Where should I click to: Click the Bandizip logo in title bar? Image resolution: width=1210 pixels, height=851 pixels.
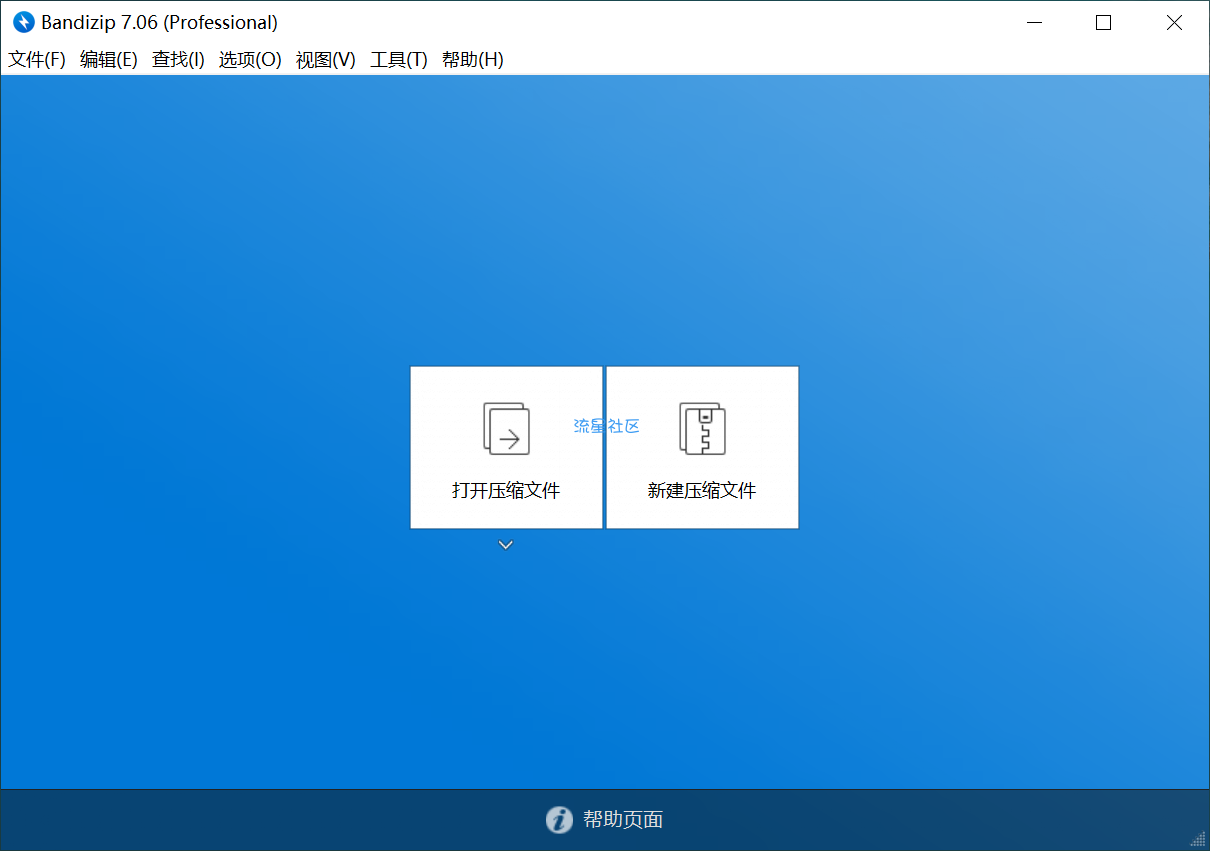pyautogui.click(x=24, y=22)
